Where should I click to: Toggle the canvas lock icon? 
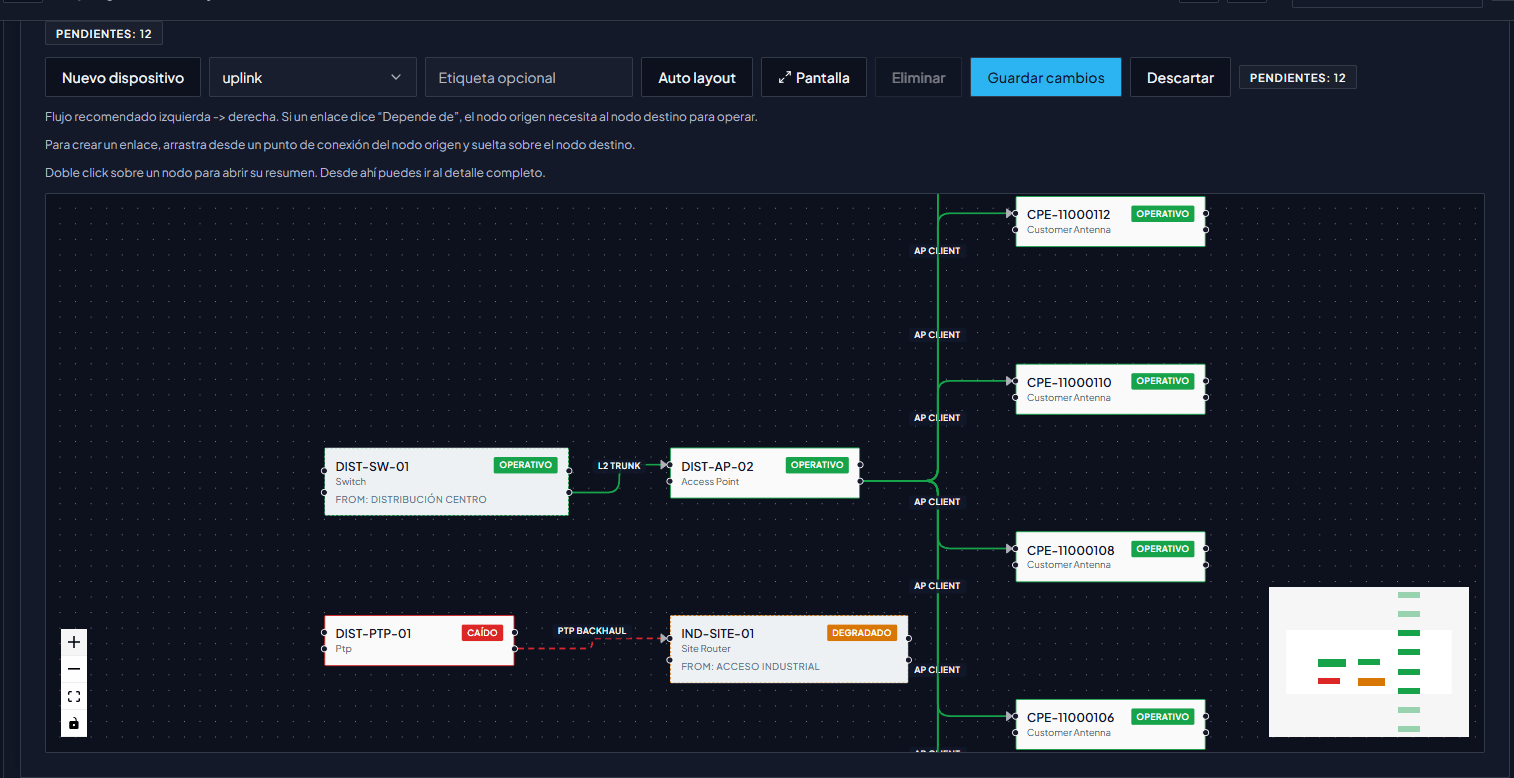point(73,722)
